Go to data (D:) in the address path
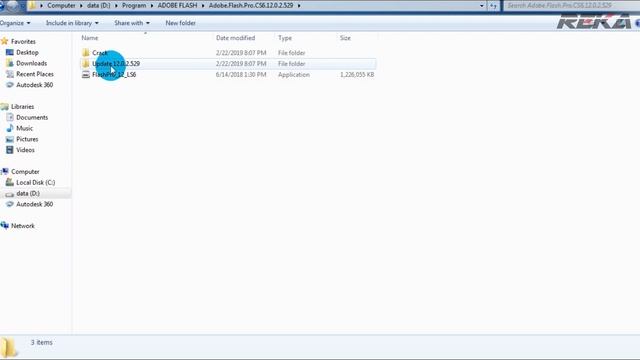The image size is (640, 360). click(x=98, y=6)
